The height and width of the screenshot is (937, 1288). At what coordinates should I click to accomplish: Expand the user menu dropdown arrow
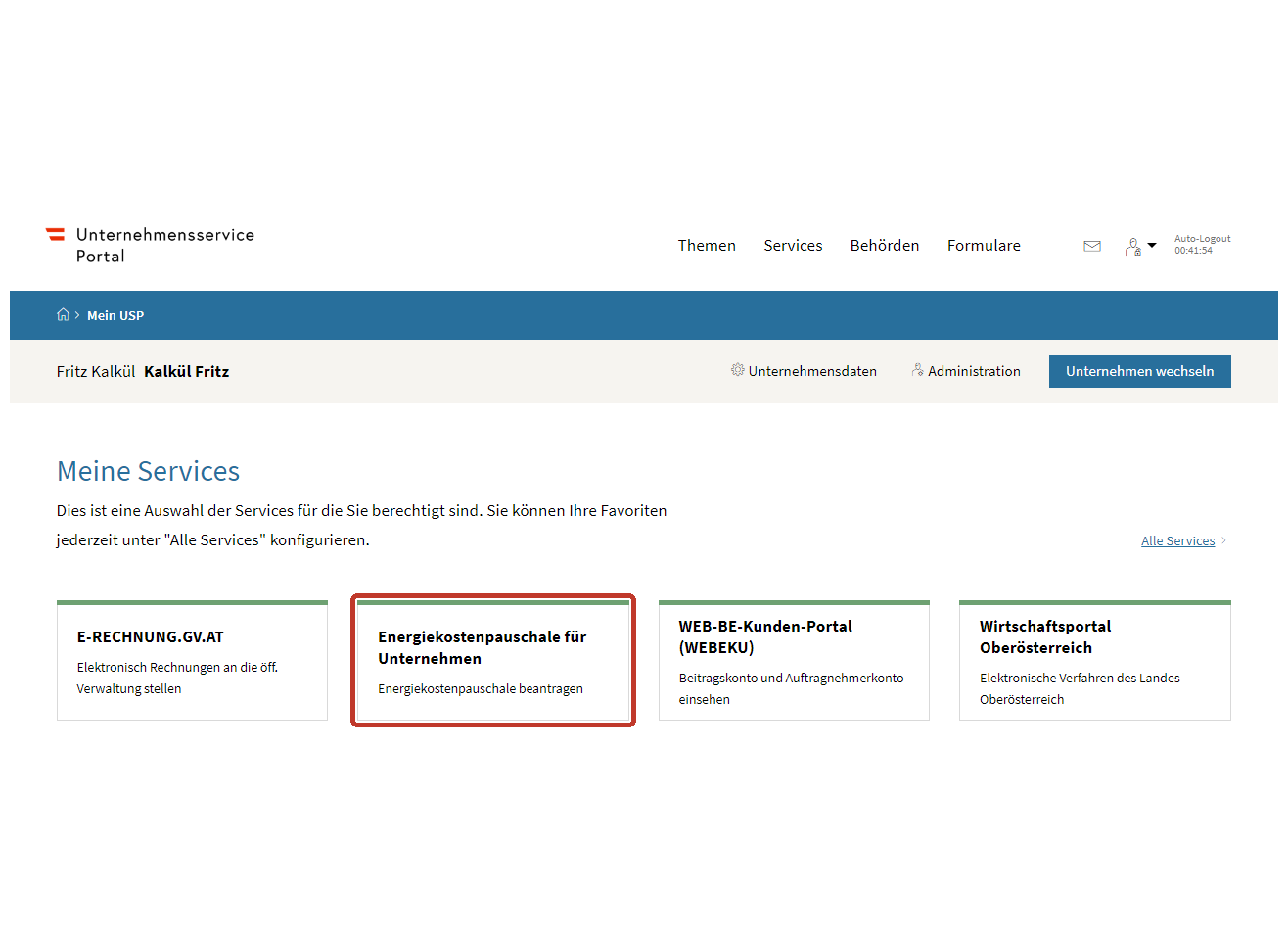click(1152, 245)
